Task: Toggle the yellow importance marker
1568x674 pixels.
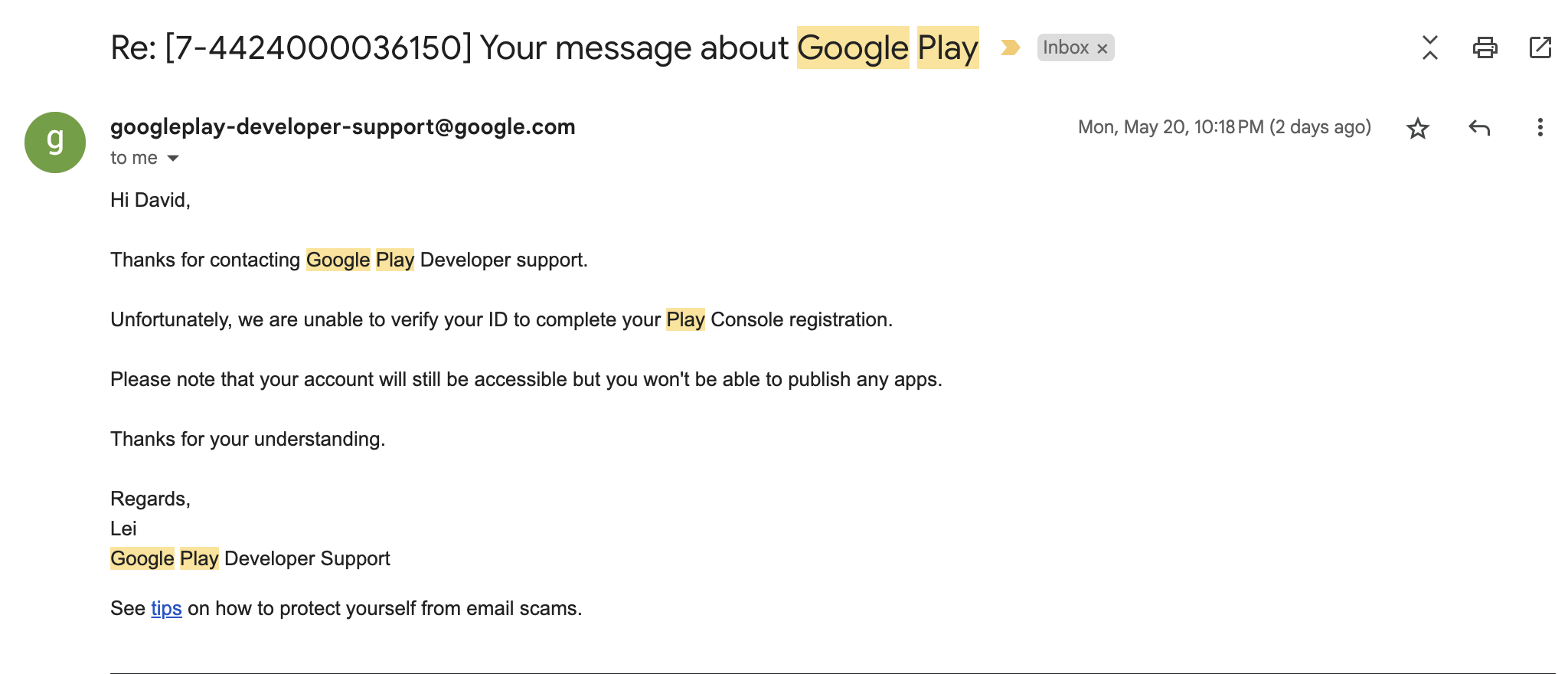Action: coord(1010,47)
